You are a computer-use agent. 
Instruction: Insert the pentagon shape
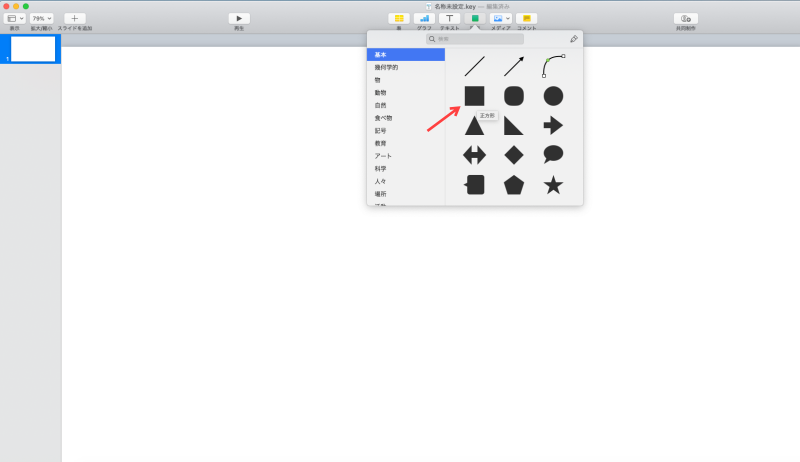[x=513, y=185]
